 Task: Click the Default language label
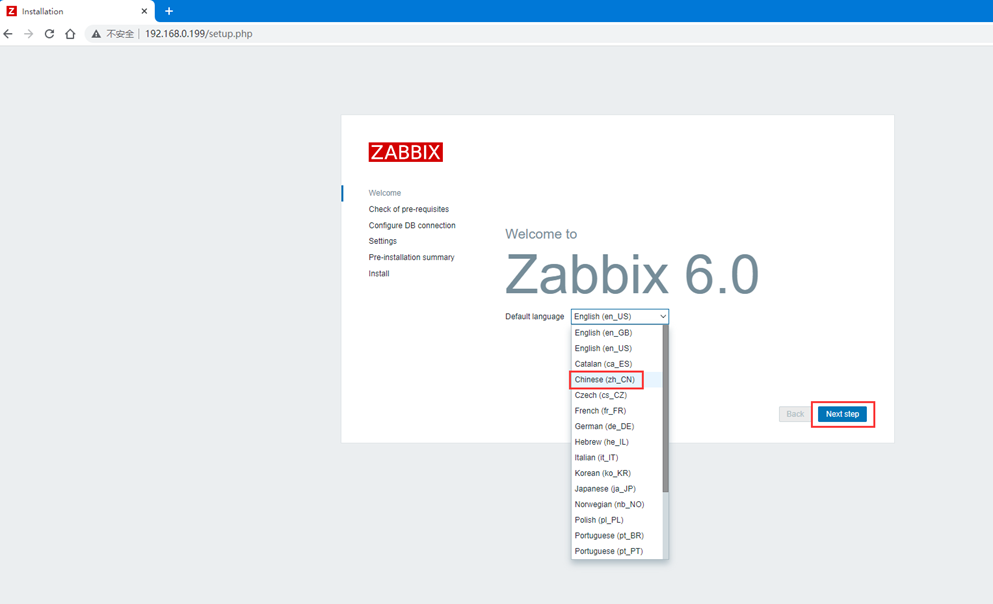[534, 317]
